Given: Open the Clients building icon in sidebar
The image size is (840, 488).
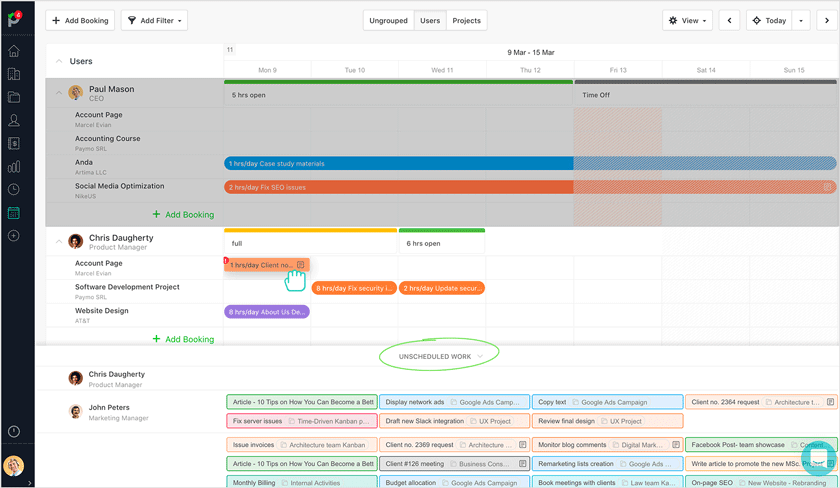Looking at the screenshot, I should point(14,74).
